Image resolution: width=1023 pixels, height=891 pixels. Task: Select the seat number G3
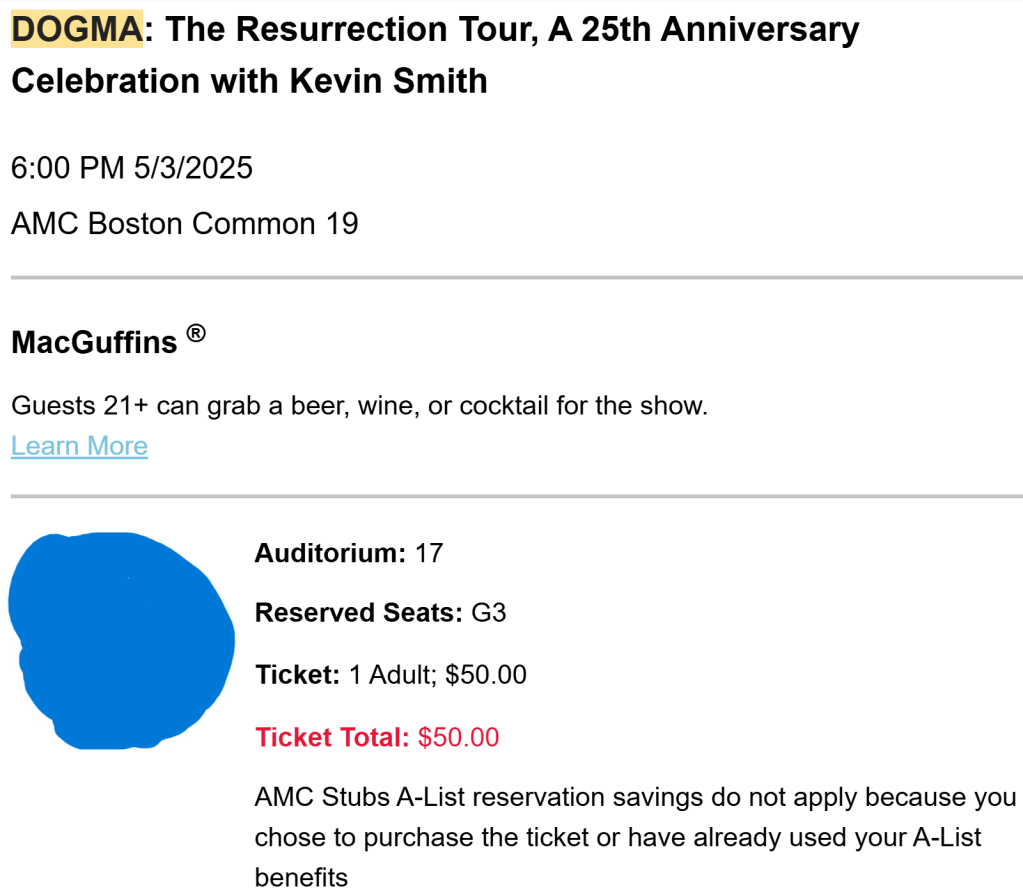coord(489,612)
